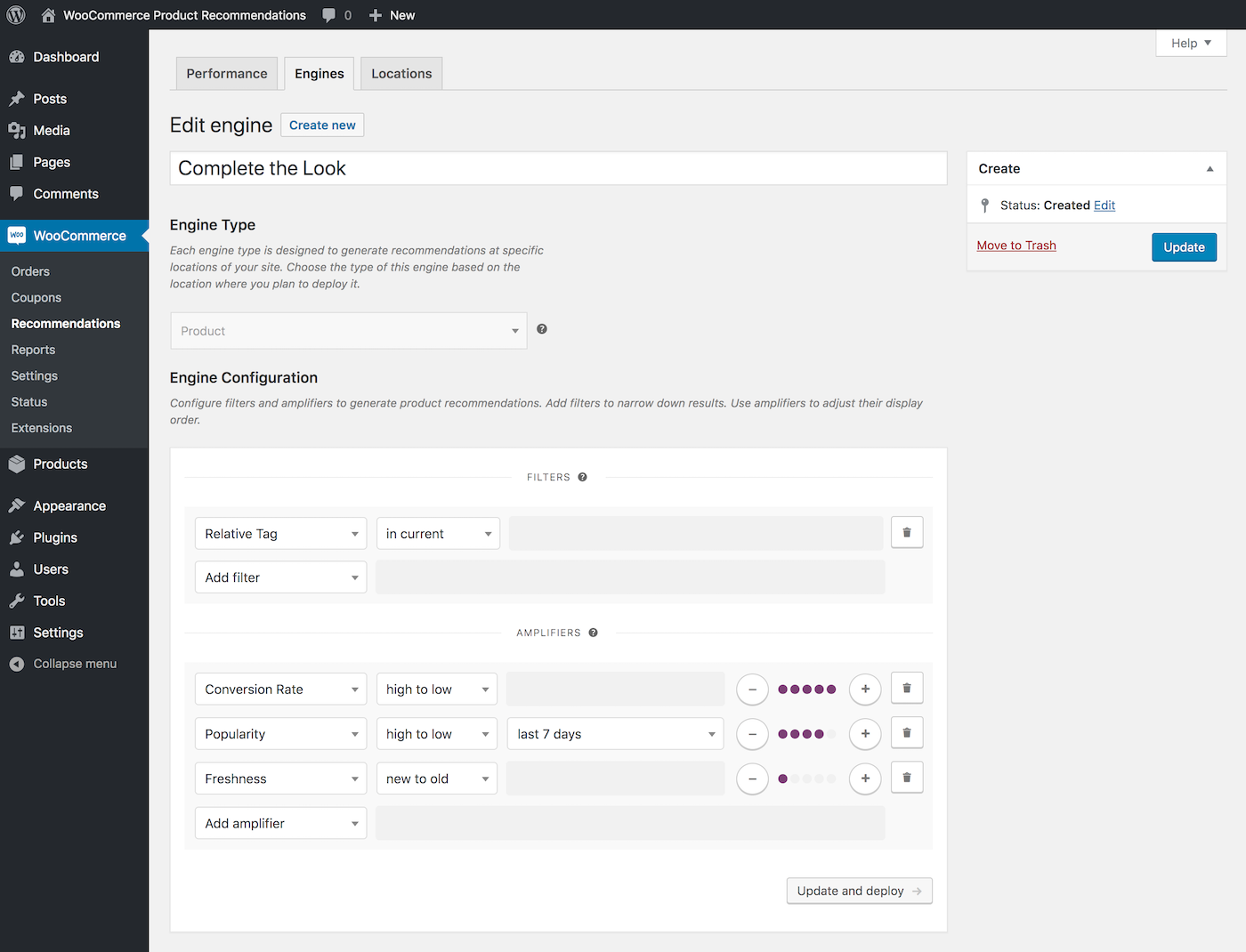Click the blue Update button
This screenshot has height=952, width=1246.
click(x=1184, y=247)
